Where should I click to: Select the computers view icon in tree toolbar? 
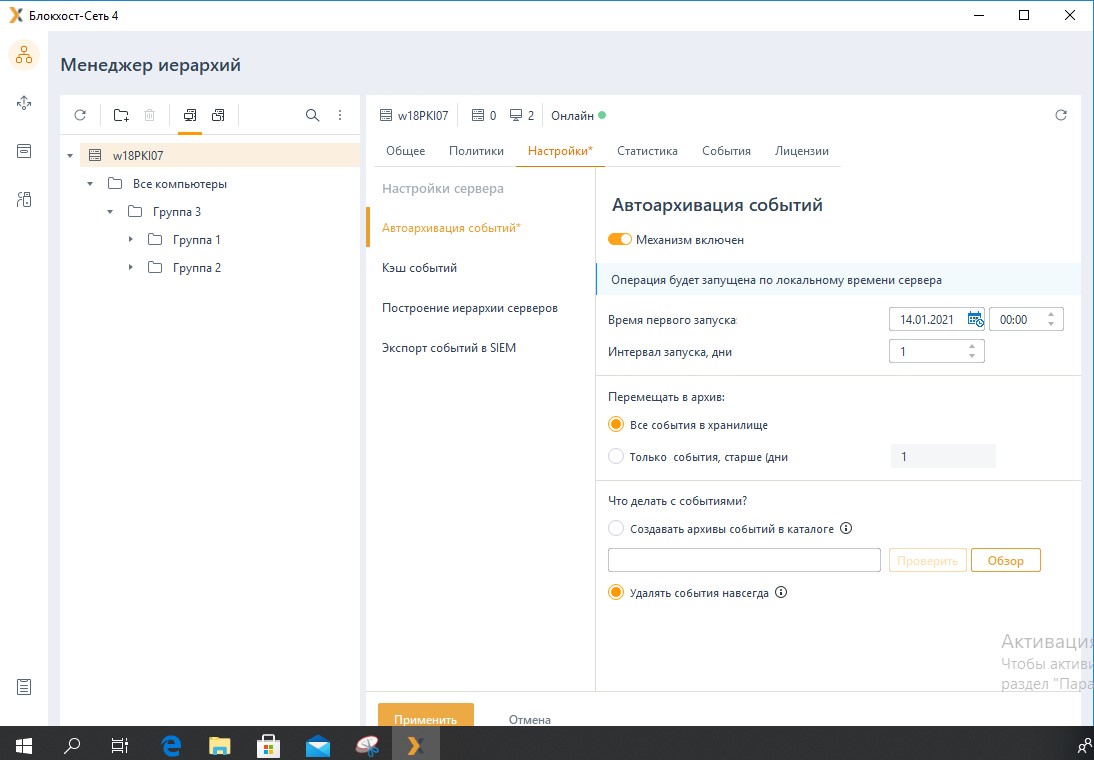pyautogui.click(x=190, y=115)
